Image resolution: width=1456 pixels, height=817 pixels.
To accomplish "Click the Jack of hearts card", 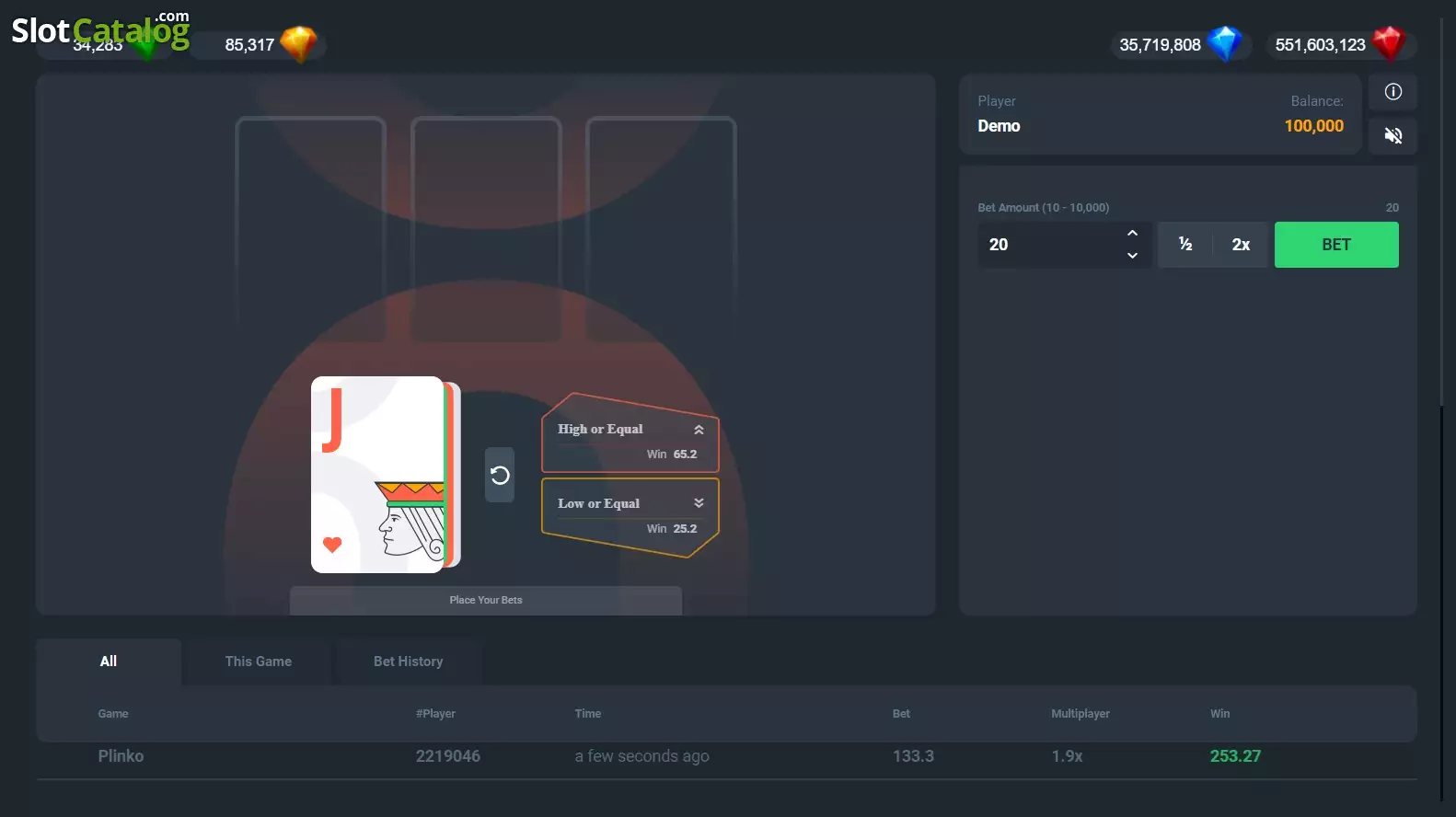I will (377, 475).
